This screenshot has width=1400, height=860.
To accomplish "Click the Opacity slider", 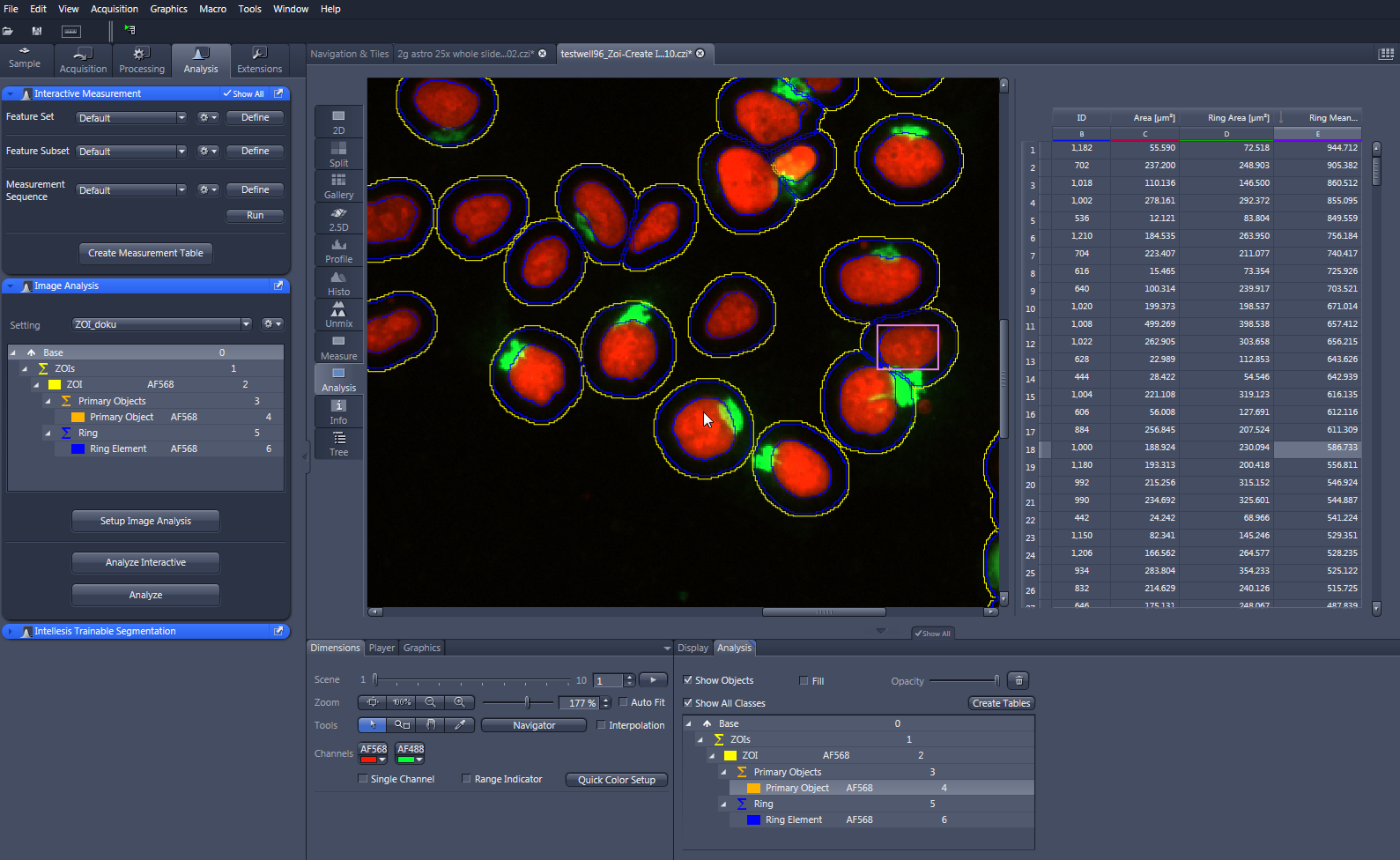I will coord(964,680).
